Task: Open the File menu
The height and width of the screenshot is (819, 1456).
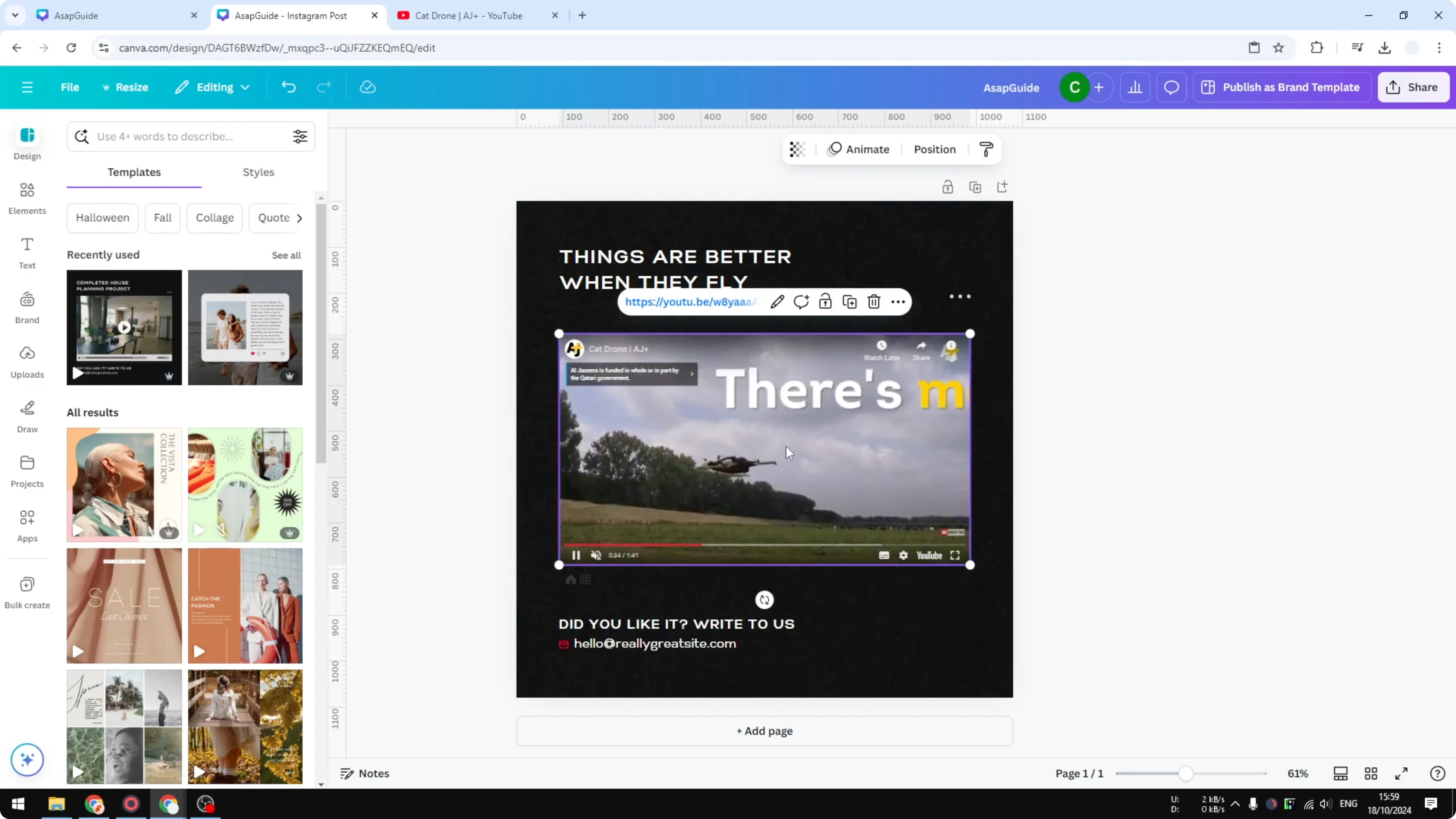Action: pyautogui.click(x=70, y=87)
